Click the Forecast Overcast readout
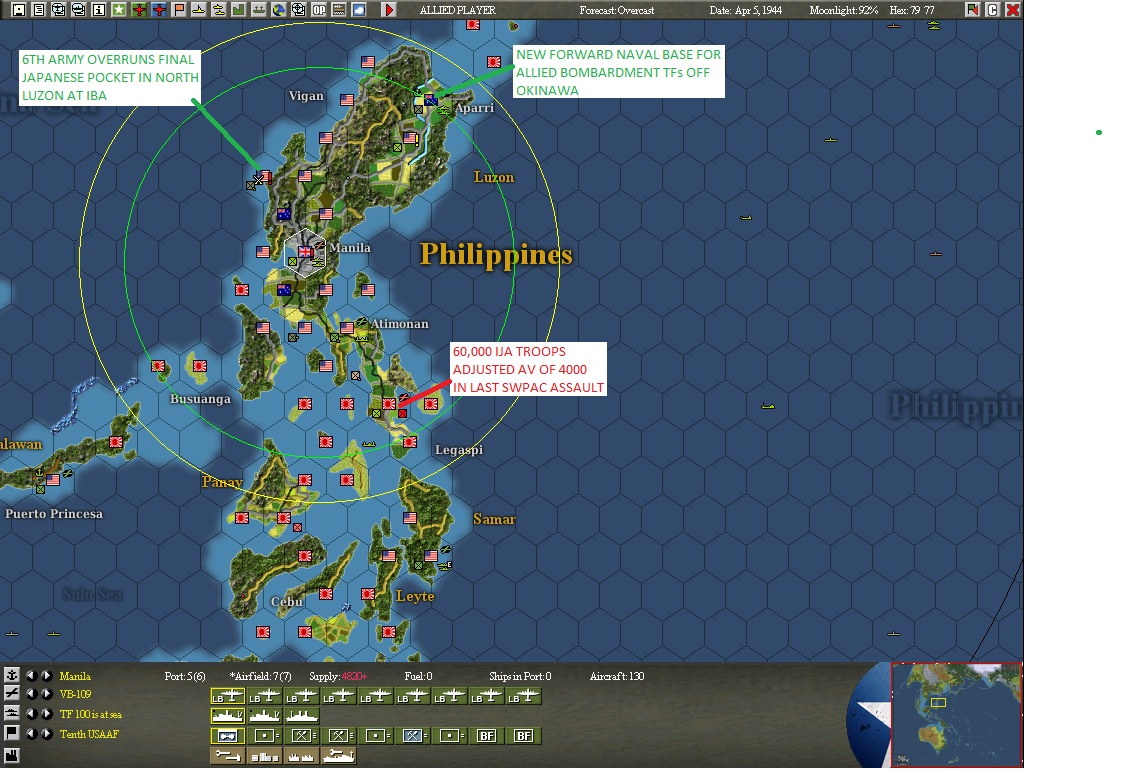 click(x=616, y=10)
